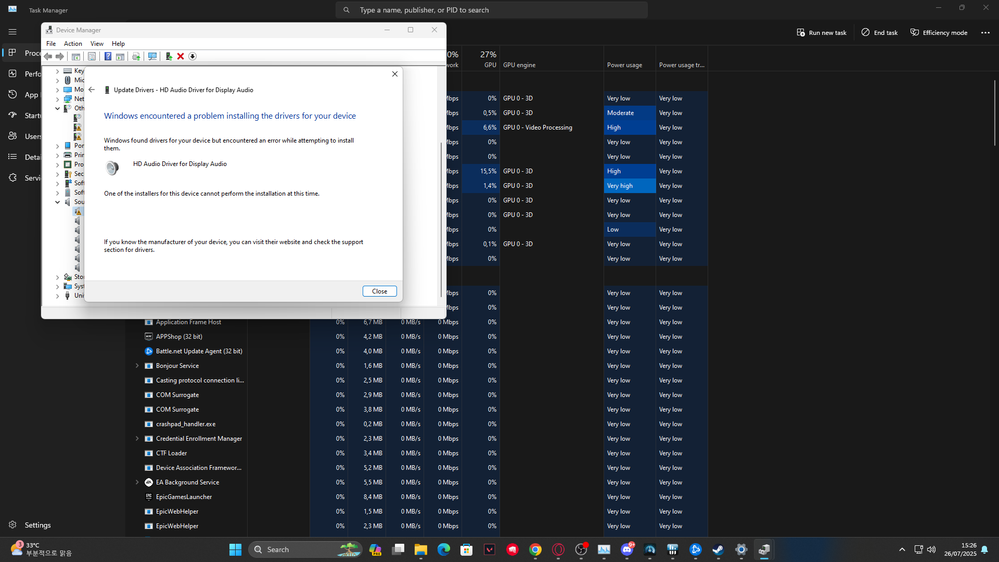Open Microsoft Edge from taskbar
This screenshot has width=999, height=562.
tap(443, 549)
